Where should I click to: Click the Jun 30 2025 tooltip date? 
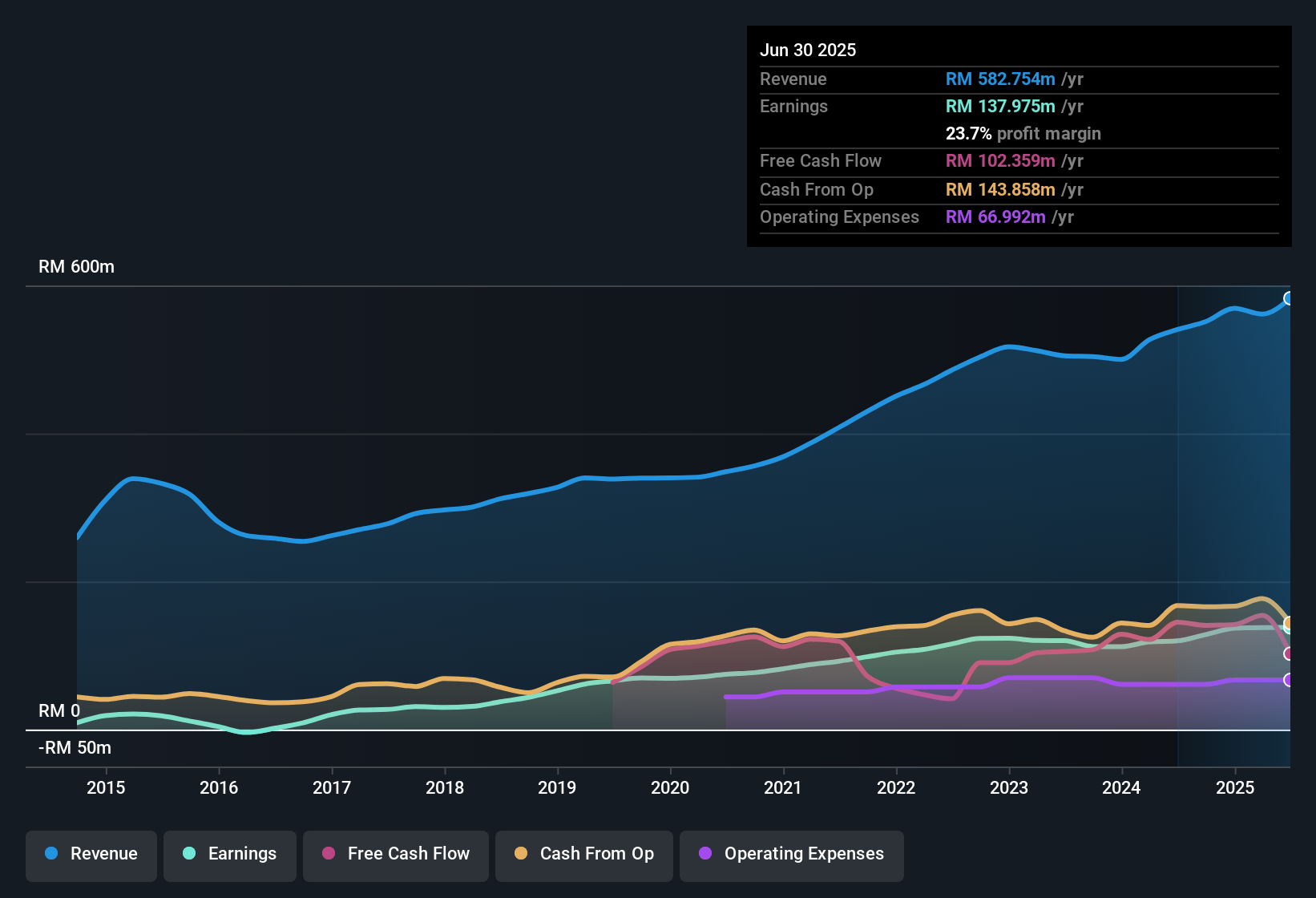tap(808, 50)
